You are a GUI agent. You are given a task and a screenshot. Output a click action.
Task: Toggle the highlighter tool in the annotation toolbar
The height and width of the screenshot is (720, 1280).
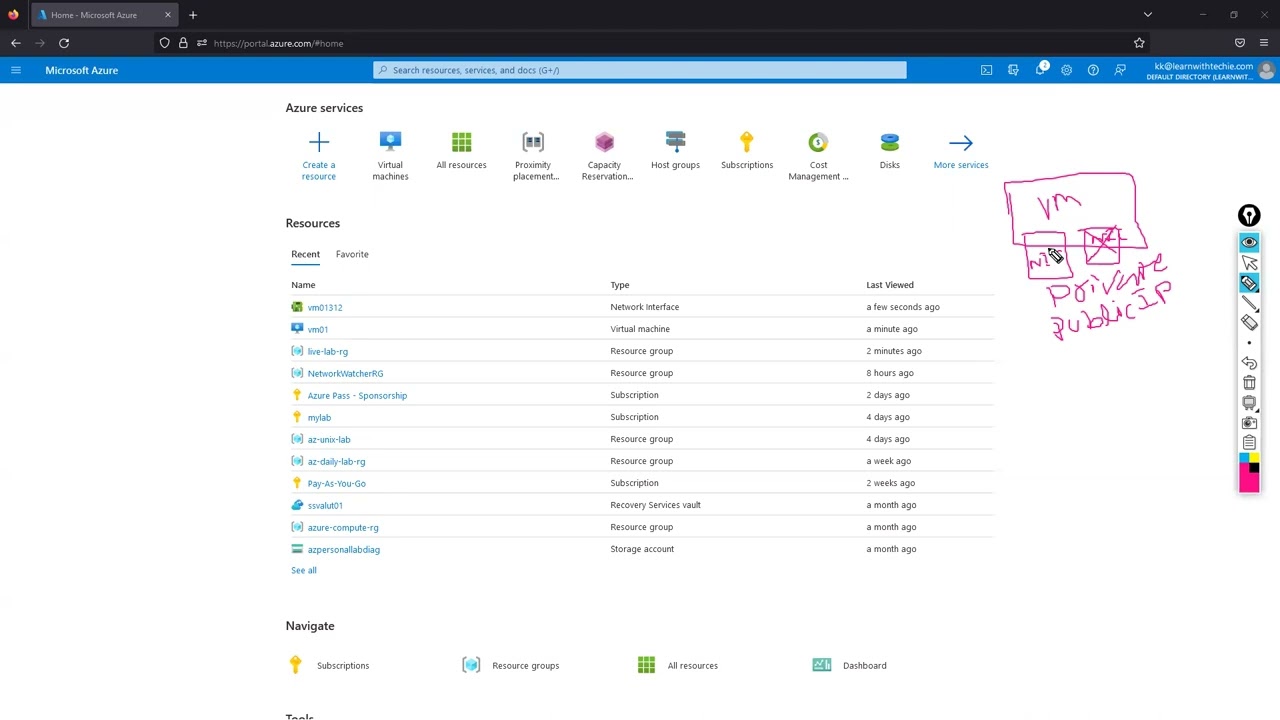1249,283
